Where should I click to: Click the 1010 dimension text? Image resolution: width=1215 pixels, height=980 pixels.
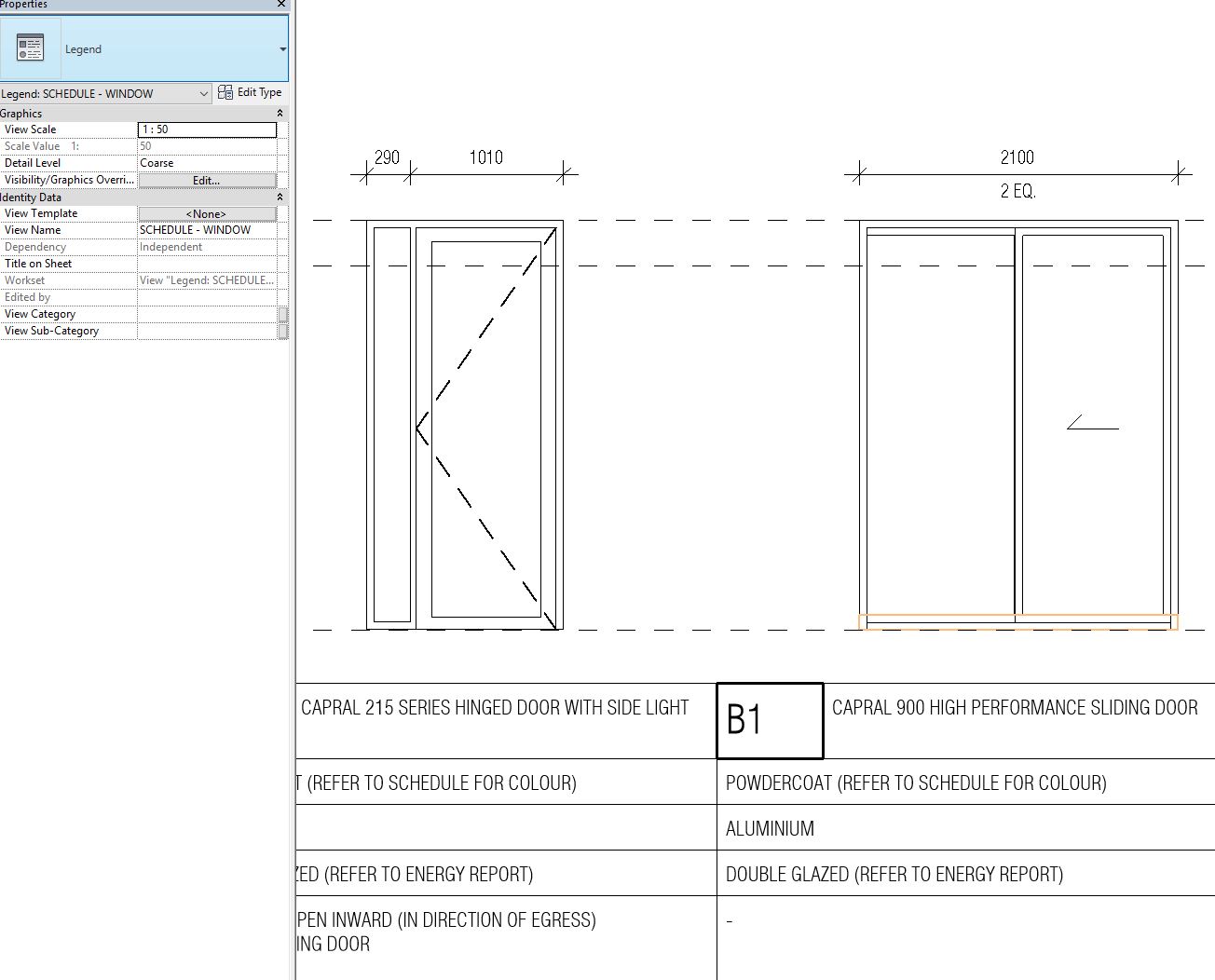pyautogui.click(x=485, y=157)
